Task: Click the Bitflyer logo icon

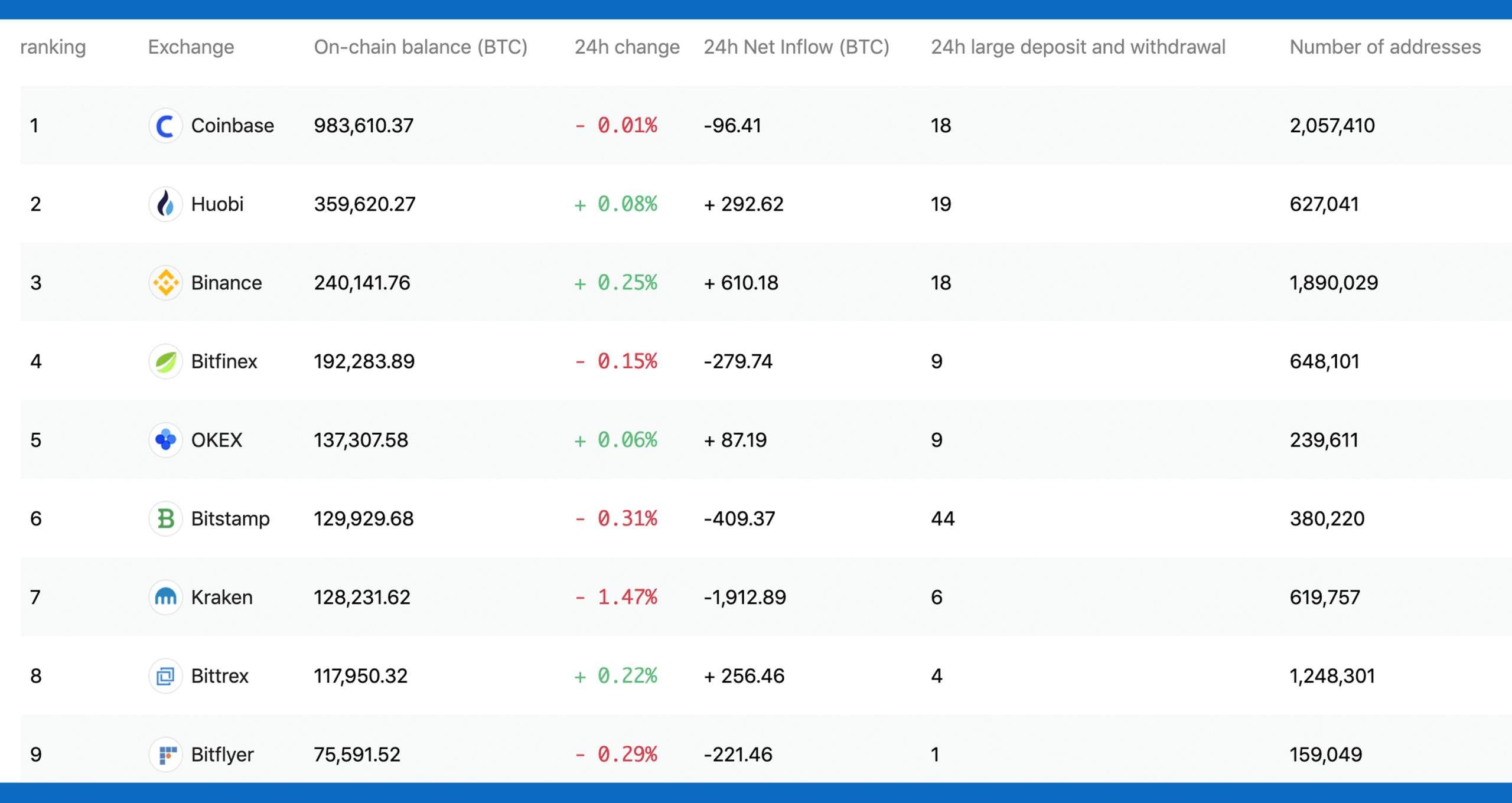Action: [x=165, y=754]
